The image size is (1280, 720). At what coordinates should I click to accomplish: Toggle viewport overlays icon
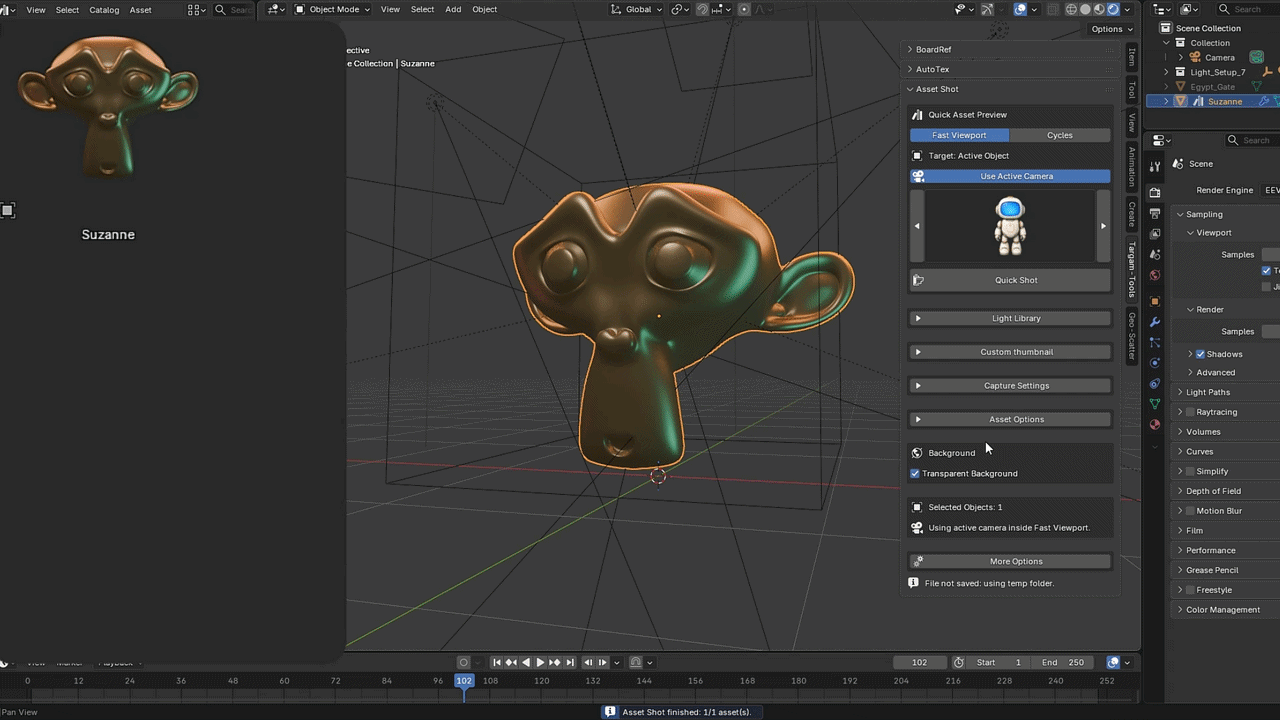click(1020, 9)
